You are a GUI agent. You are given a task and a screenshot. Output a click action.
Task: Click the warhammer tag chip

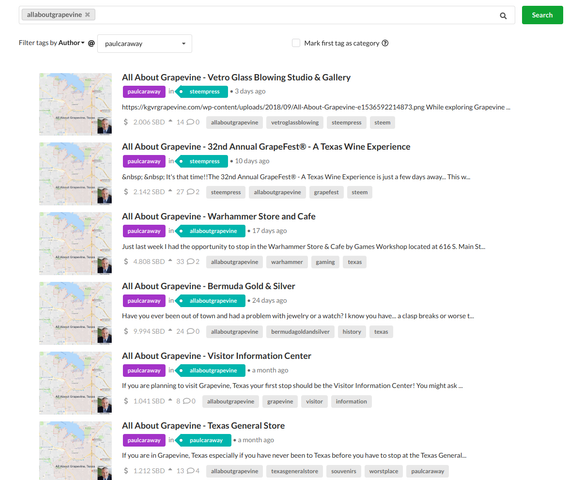[286, 262]
